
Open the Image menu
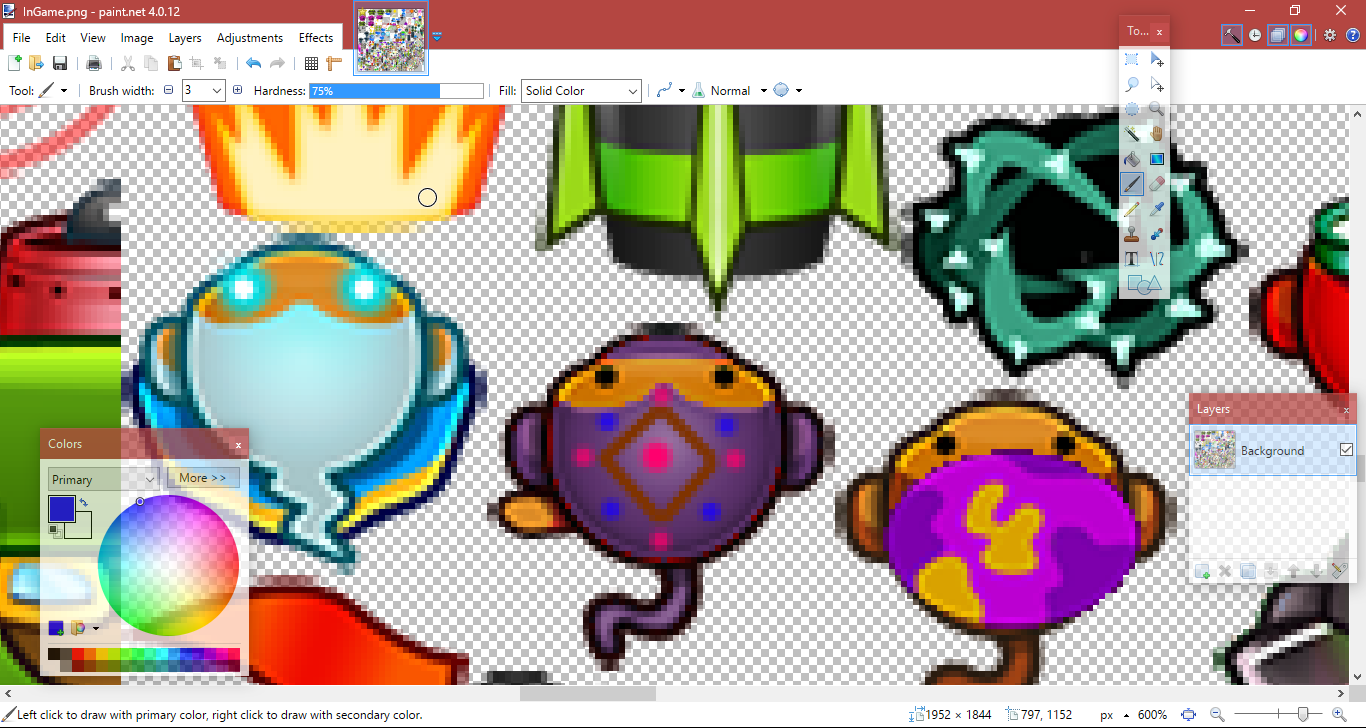point(137,38)
